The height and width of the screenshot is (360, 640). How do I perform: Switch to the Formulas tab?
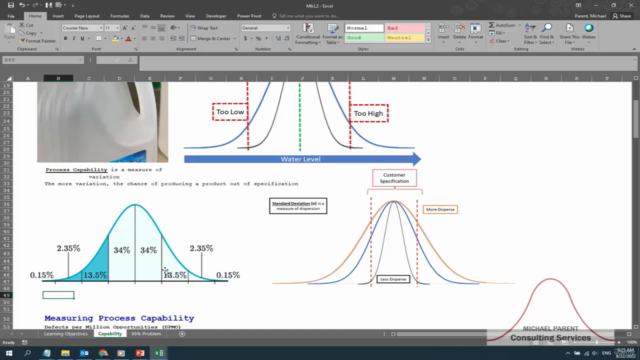(x=120, y=16)
